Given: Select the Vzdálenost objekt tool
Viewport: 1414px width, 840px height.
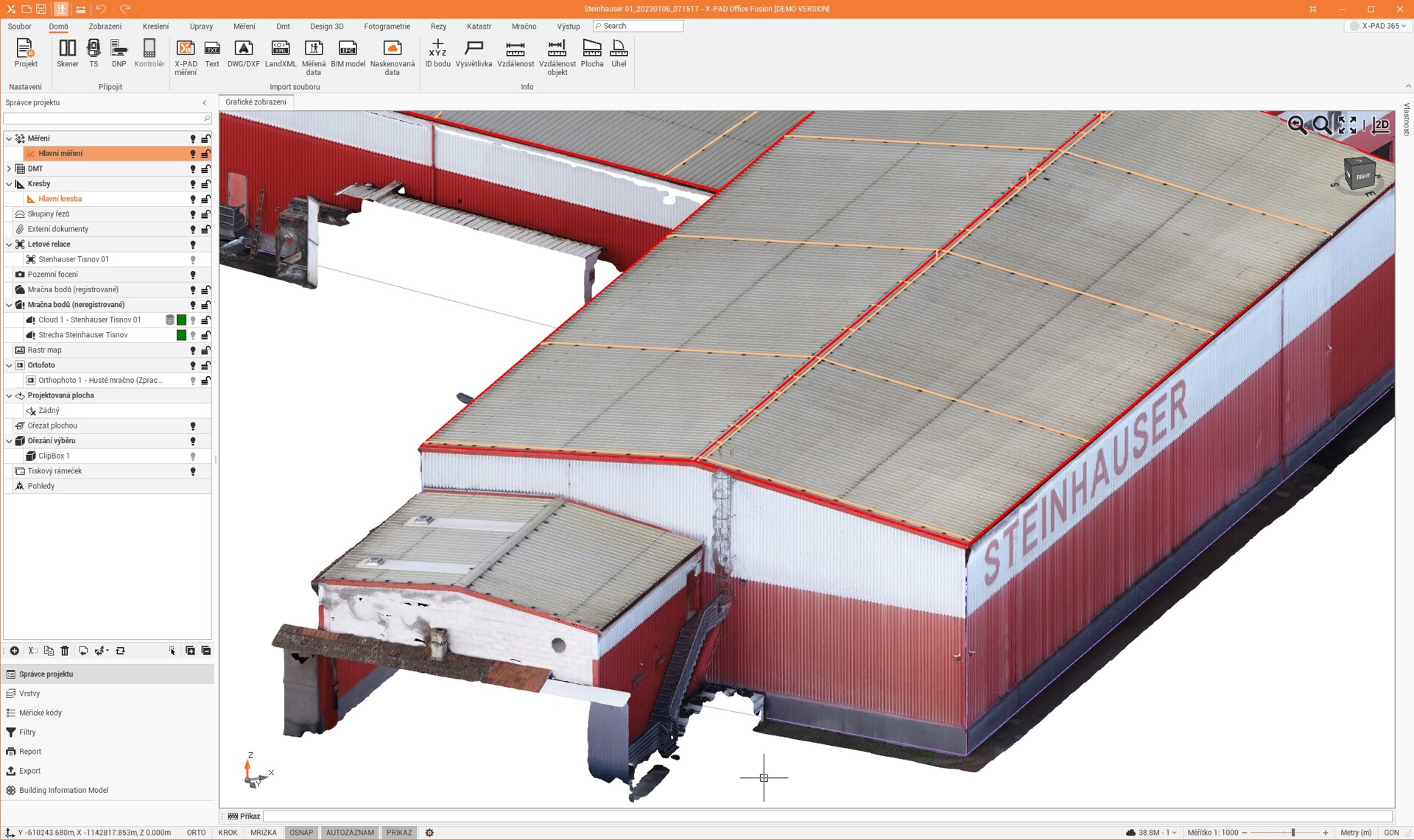Looking at the screenshot, I should [x=557, y=57].
